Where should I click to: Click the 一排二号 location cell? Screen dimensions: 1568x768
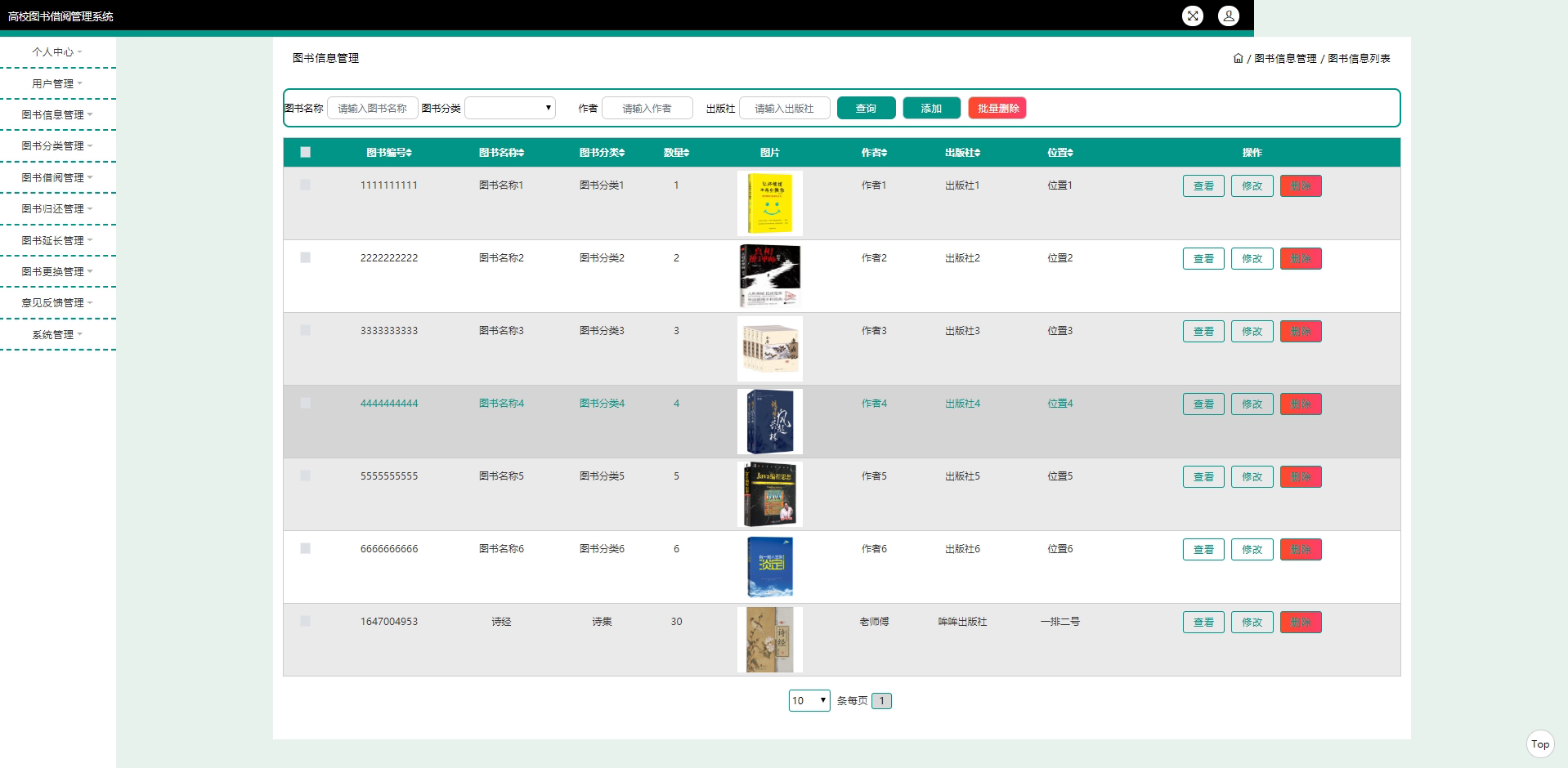tap(1060, 622)
